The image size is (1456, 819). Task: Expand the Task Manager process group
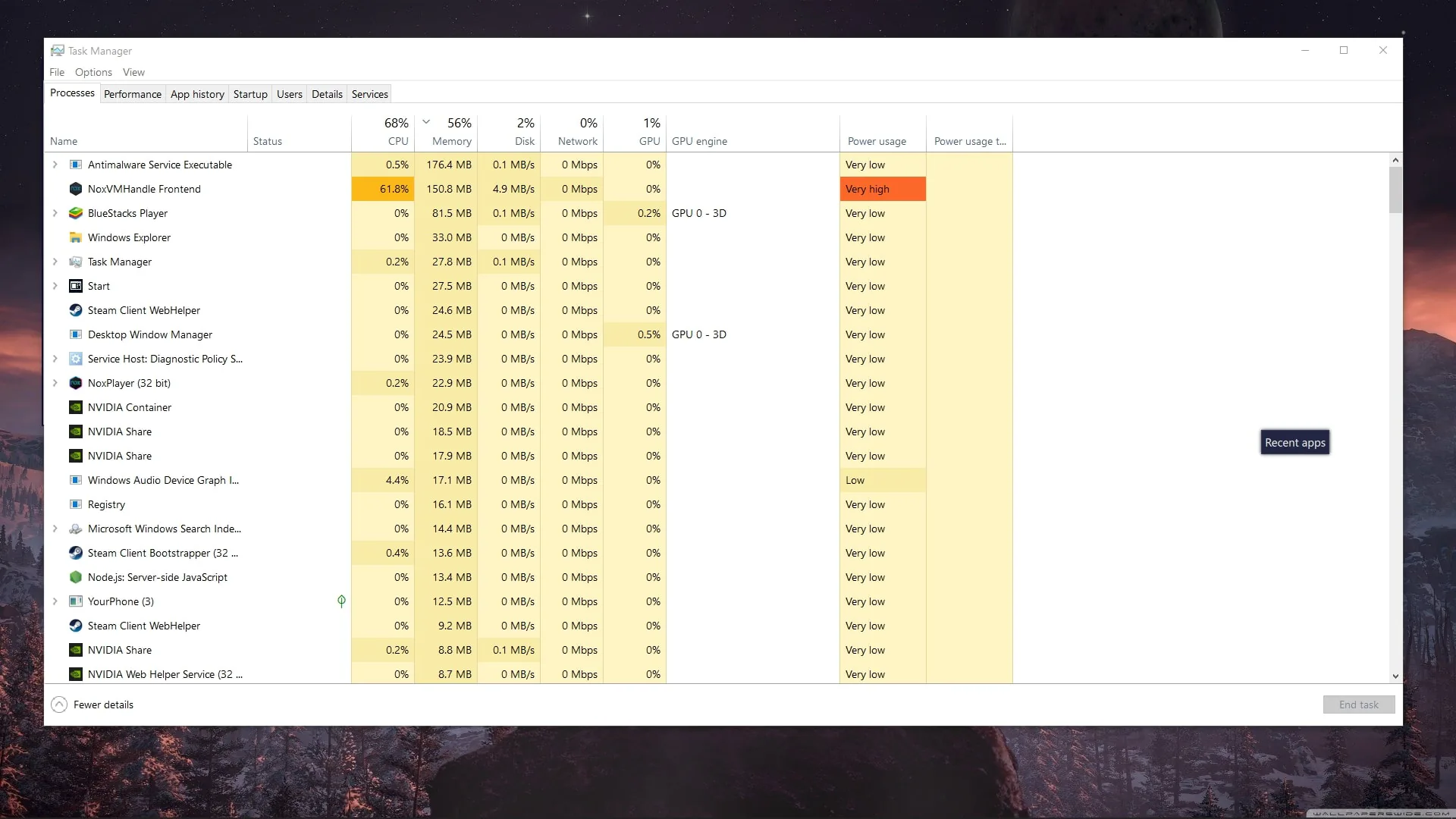[x=55, y=262]
